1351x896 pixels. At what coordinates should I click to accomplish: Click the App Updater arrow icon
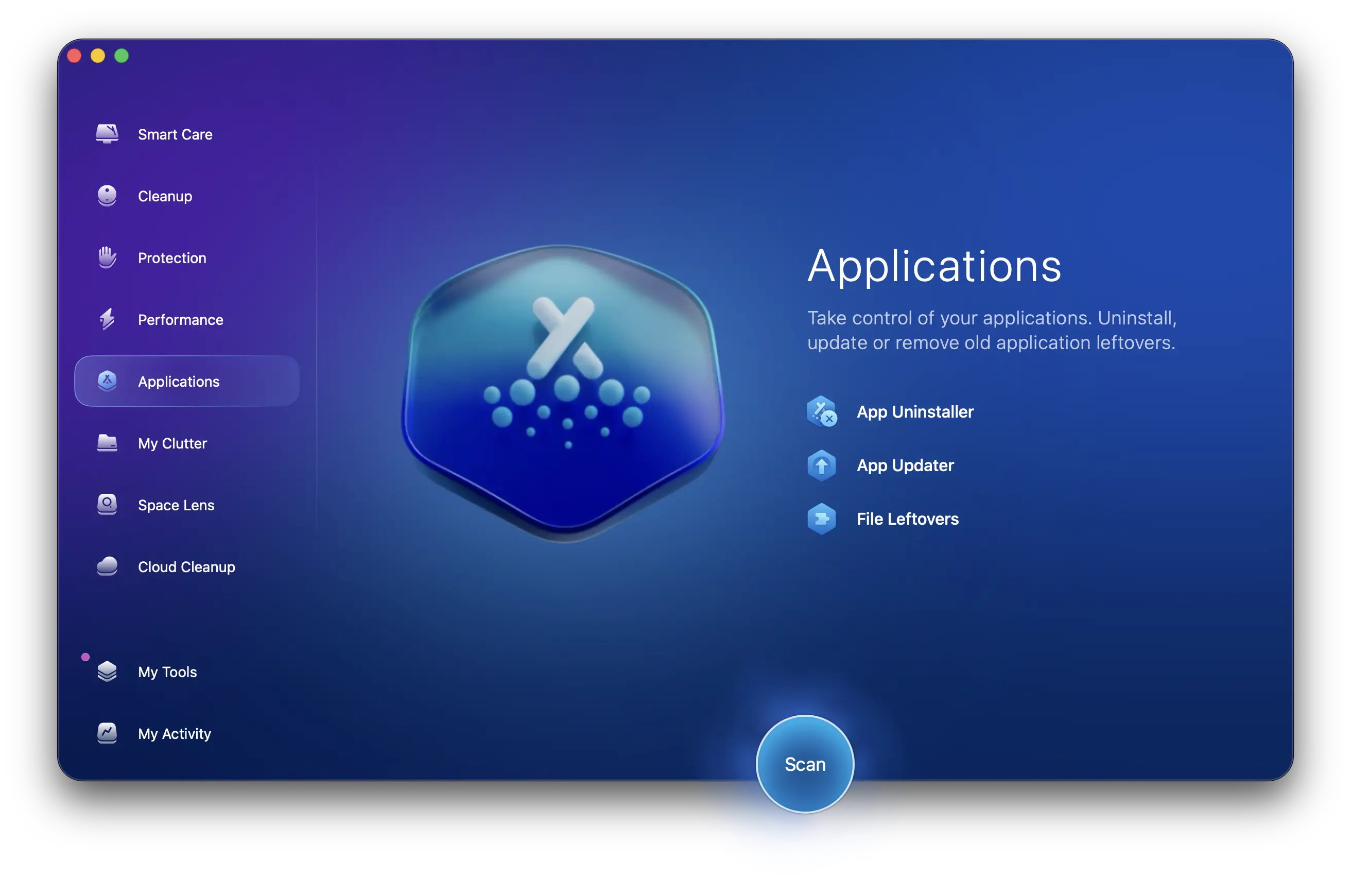(x=821, y=465)
